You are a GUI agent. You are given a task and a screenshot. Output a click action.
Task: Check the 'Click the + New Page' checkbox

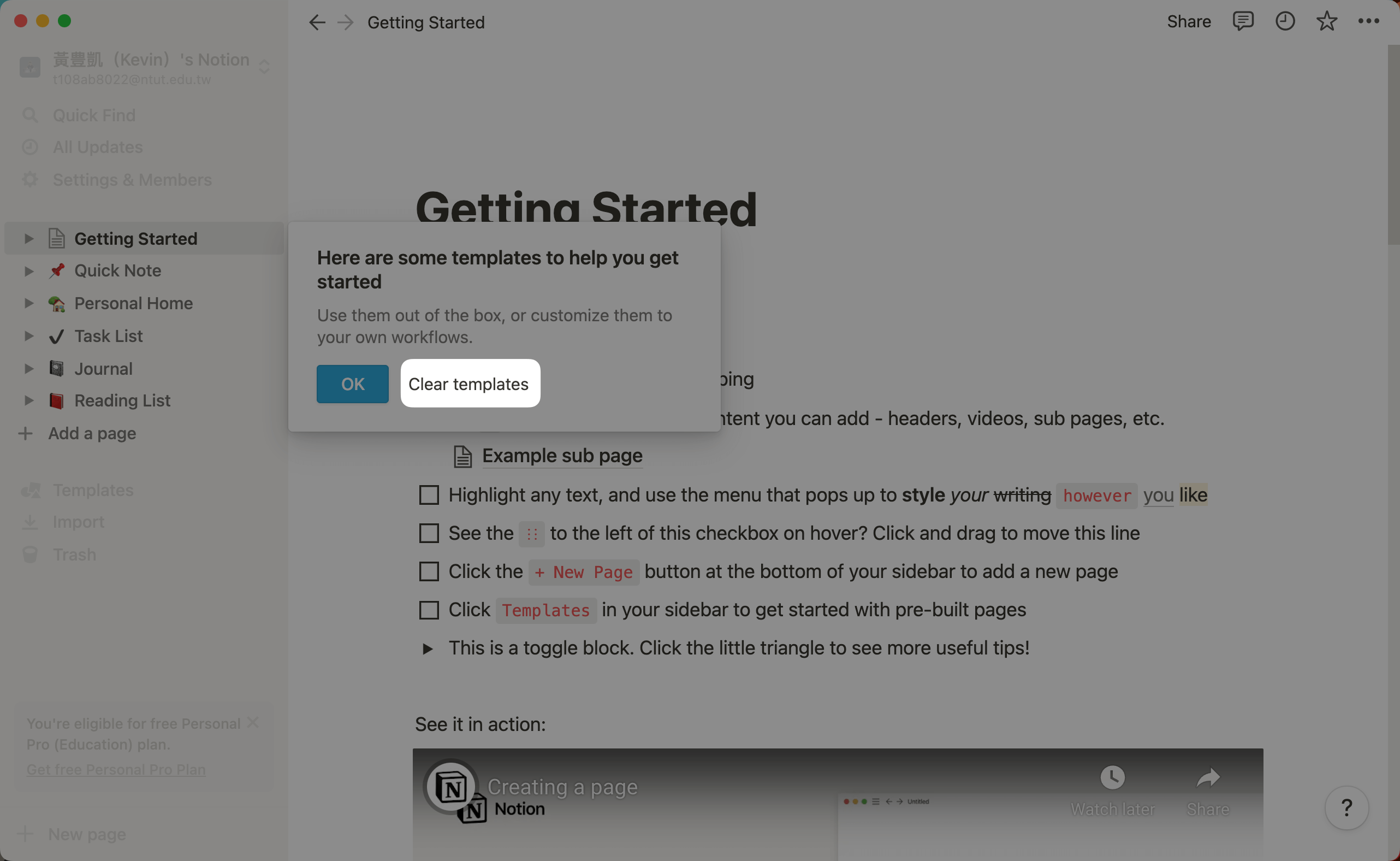pyautogui.click(x=429, y=571)
